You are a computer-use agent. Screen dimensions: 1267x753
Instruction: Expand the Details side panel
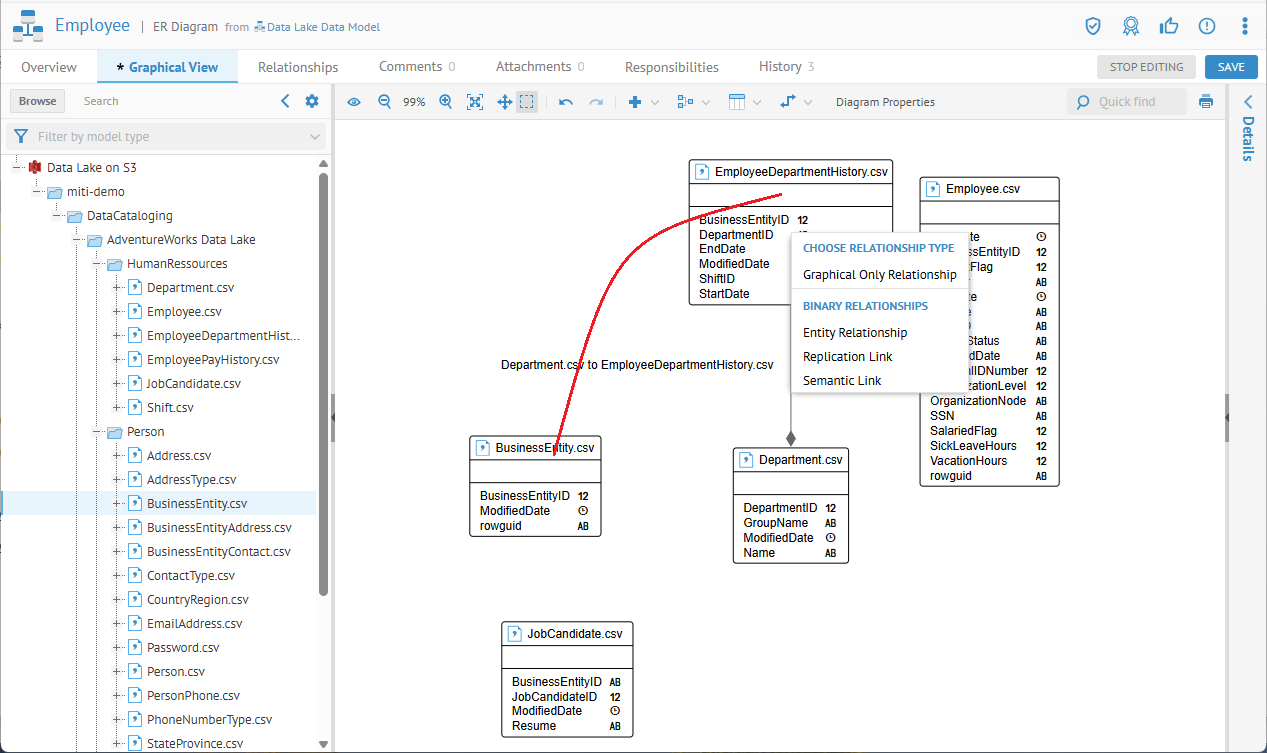pos(1247,102)
